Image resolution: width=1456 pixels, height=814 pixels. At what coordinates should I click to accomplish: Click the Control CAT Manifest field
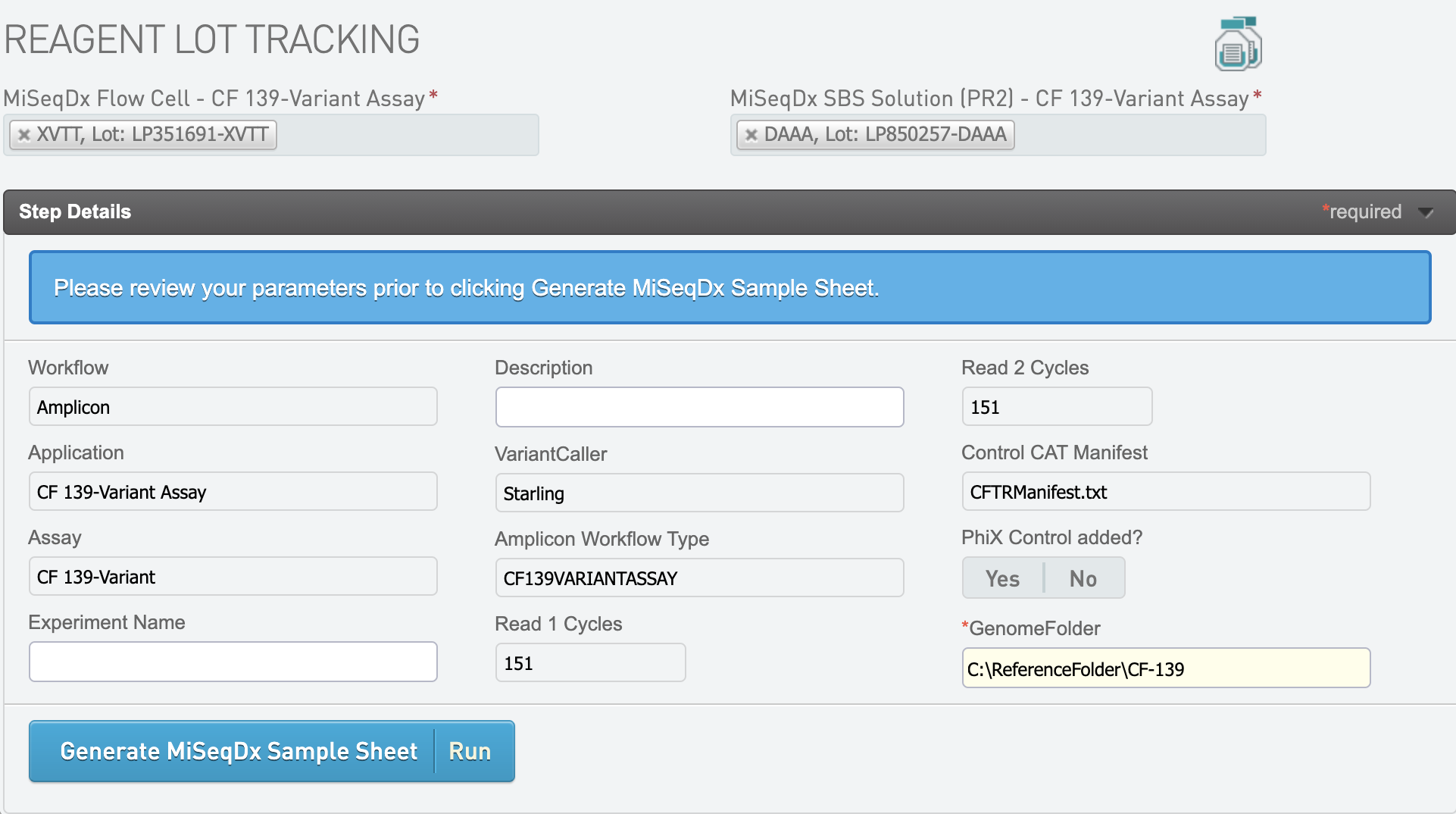tap(1166, 492)
